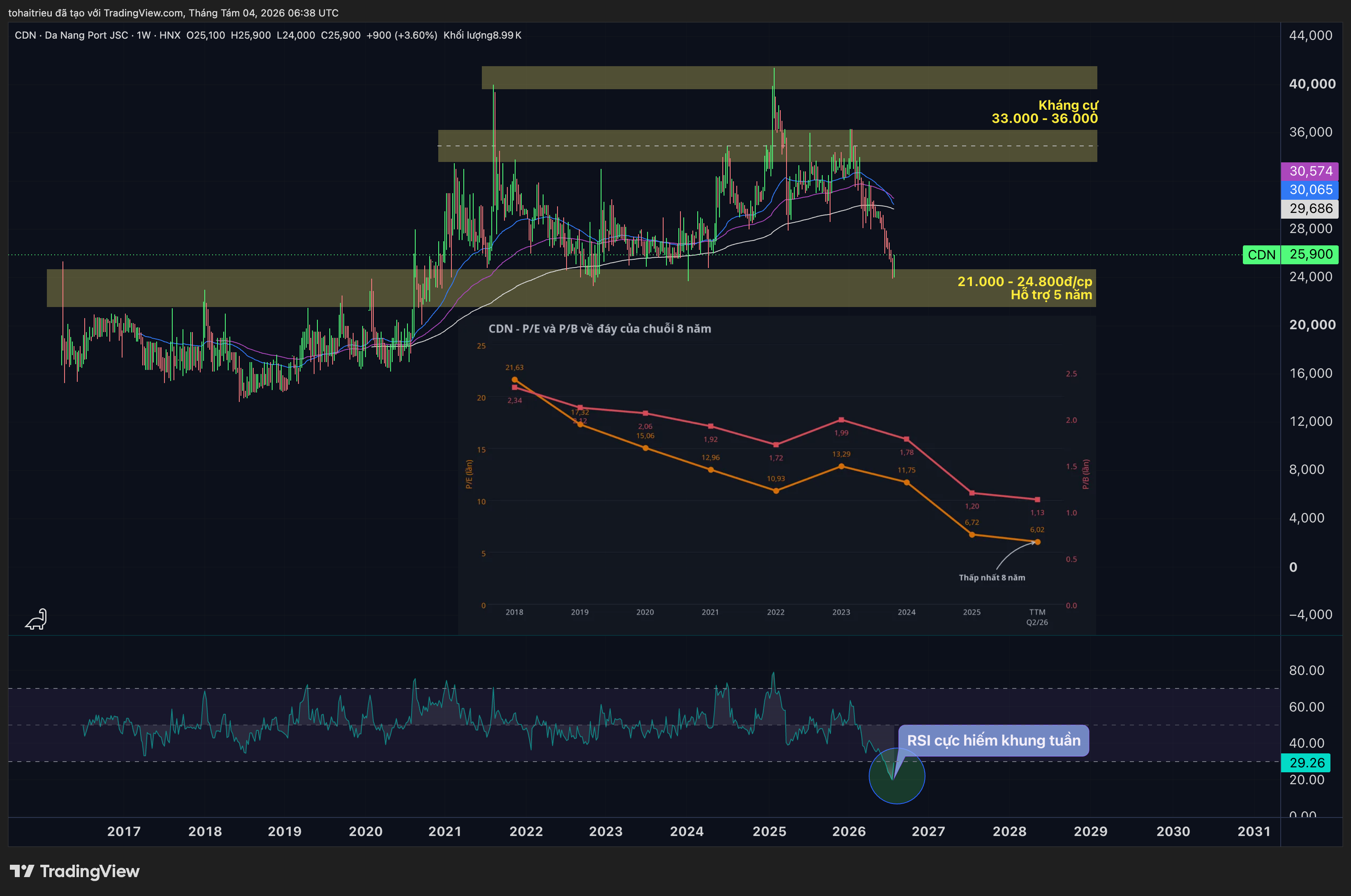Click the 'Khối lượng 8.99 K' volume text

coord(482,35)
